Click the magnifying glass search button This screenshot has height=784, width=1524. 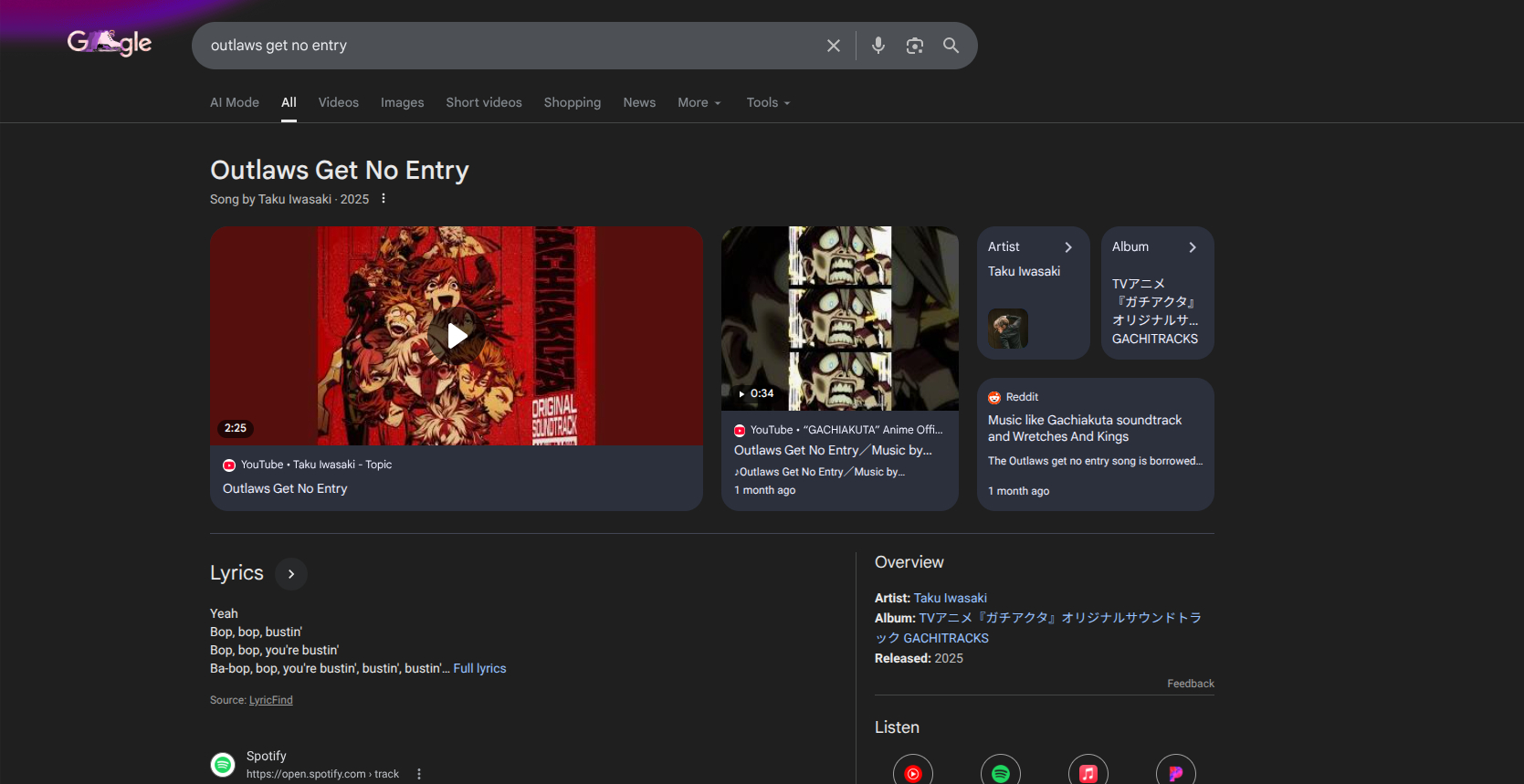point(951,46)
